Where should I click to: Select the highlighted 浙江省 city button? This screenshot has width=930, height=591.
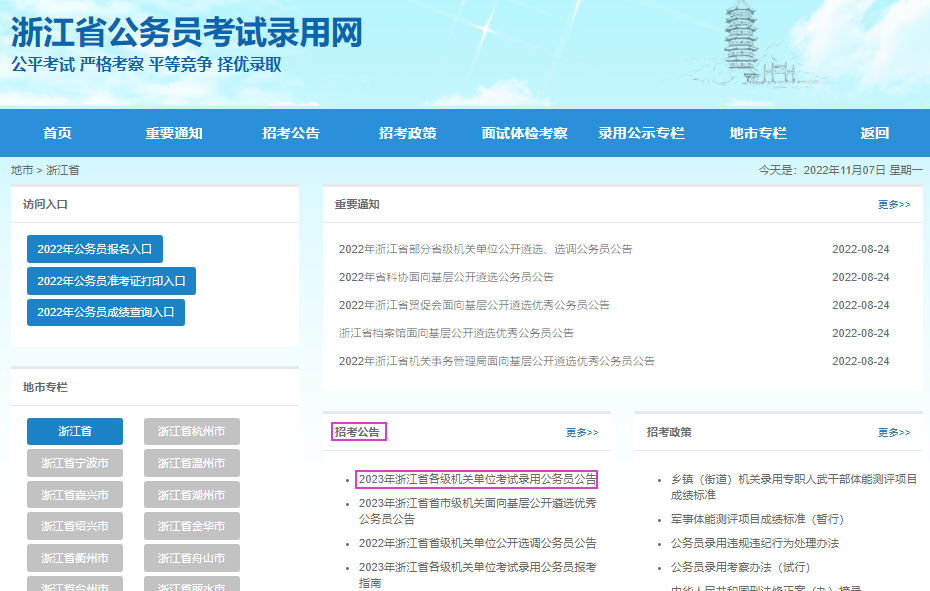pyautogui.click(x=75, y=432)
